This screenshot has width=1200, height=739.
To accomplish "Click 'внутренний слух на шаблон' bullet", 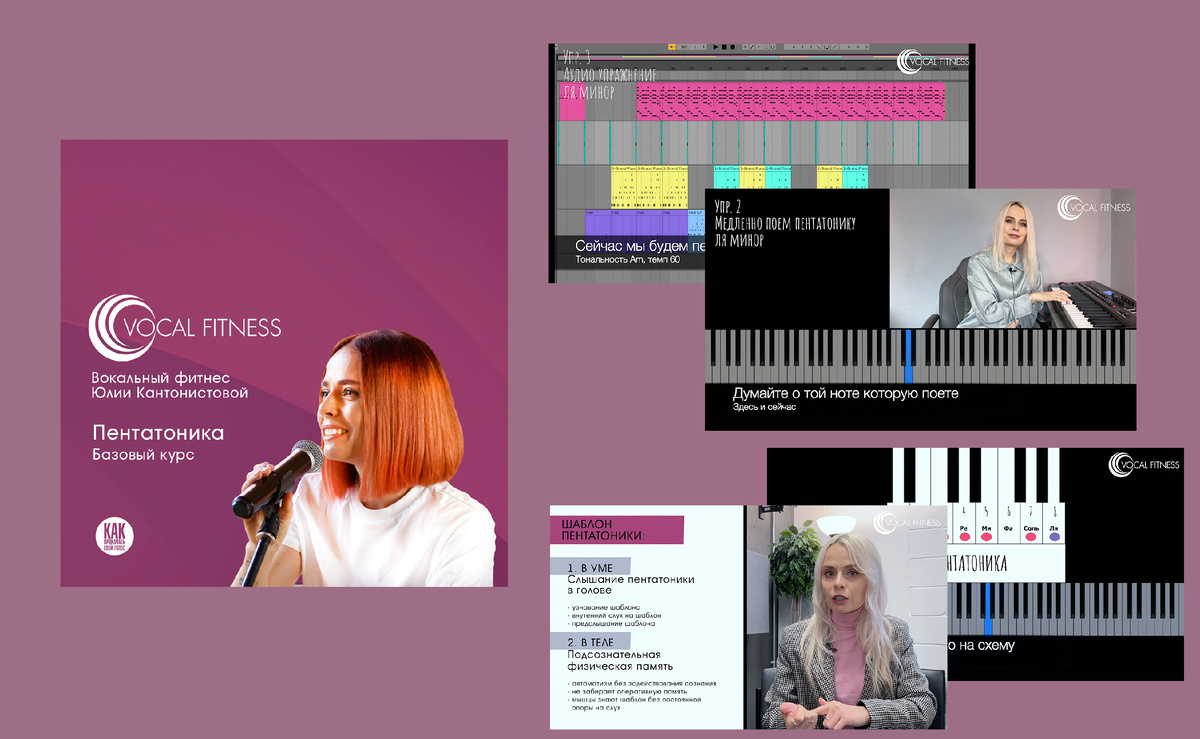I will coord(614,616).
